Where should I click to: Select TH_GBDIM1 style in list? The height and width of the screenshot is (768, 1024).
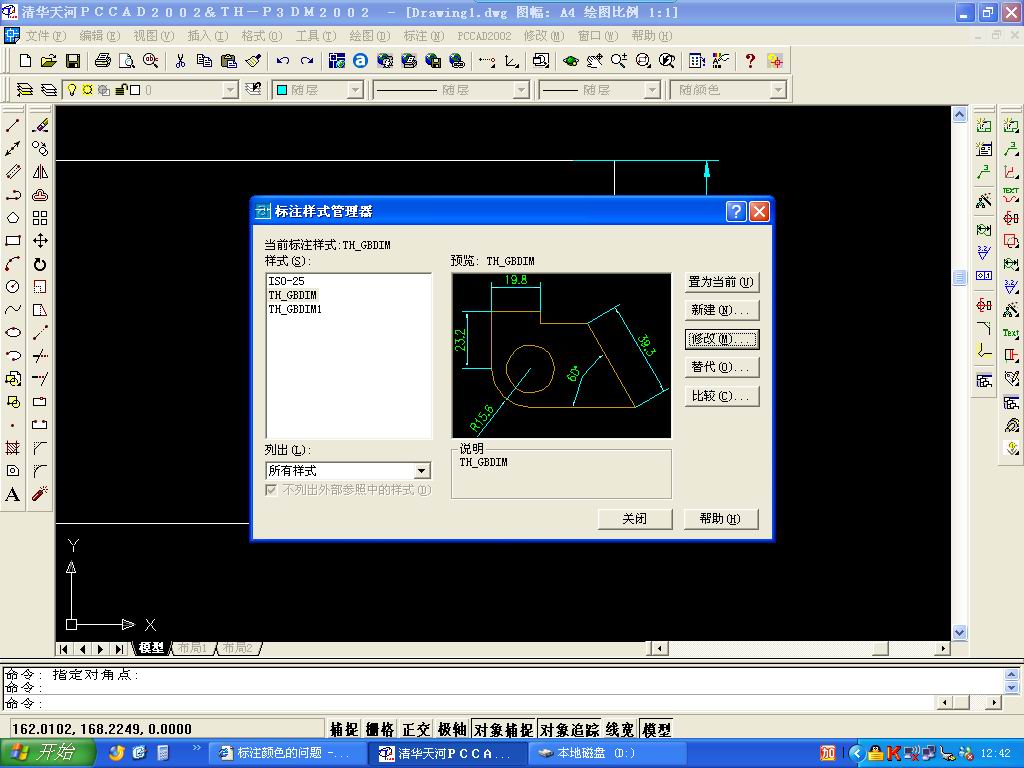coord(295,309)
